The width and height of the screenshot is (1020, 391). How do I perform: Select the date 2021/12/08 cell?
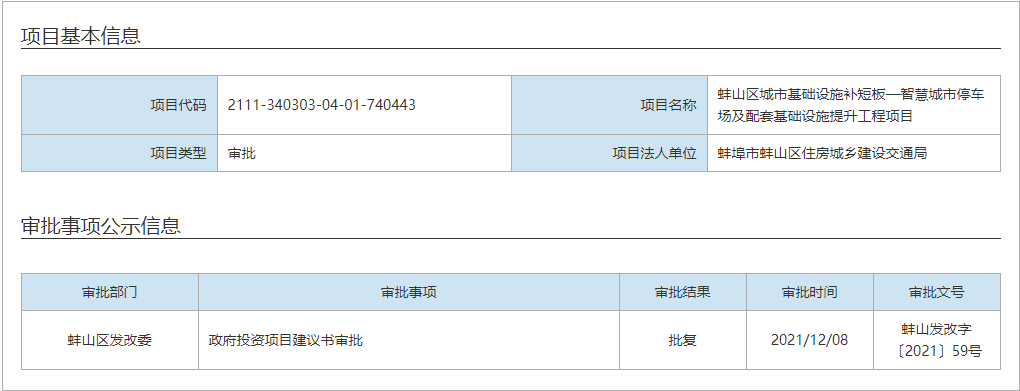coord(809,340)
